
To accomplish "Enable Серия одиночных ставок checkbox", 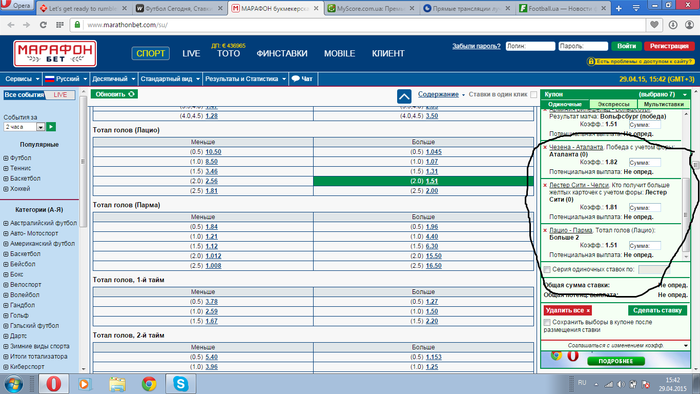I will [547, 270].
